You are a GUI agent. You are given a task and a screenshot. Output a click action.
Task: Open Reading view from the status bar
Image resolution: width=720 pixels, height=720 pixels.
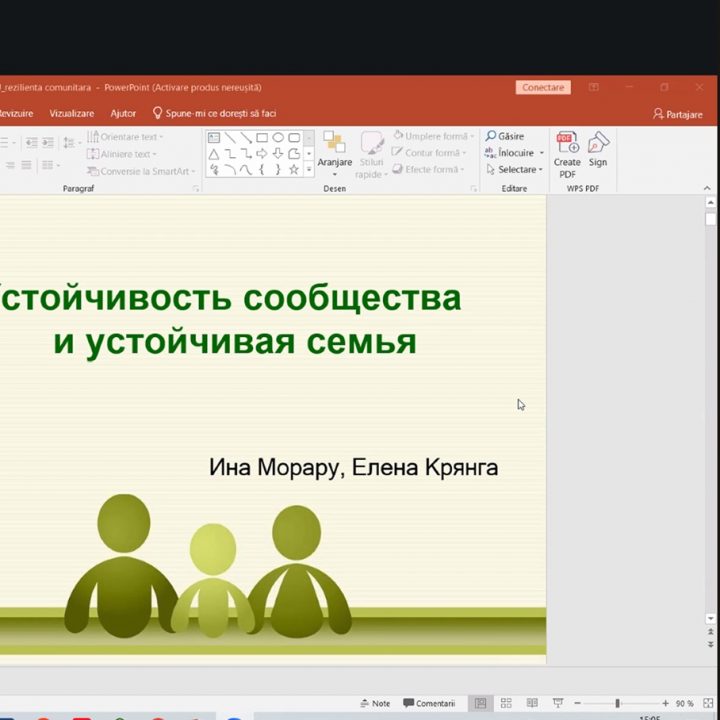pyautogui.click(x=531, y=703)
